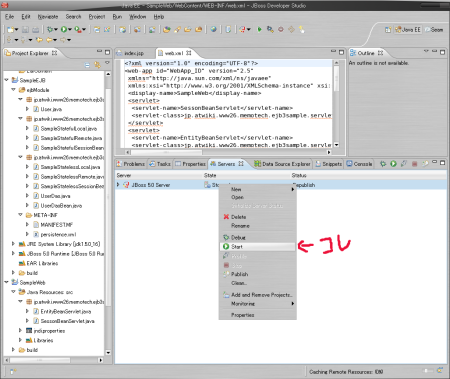The image size is (450, 379).
Task: Start server using green icon in Servers view toolbar
Action: 393,164
